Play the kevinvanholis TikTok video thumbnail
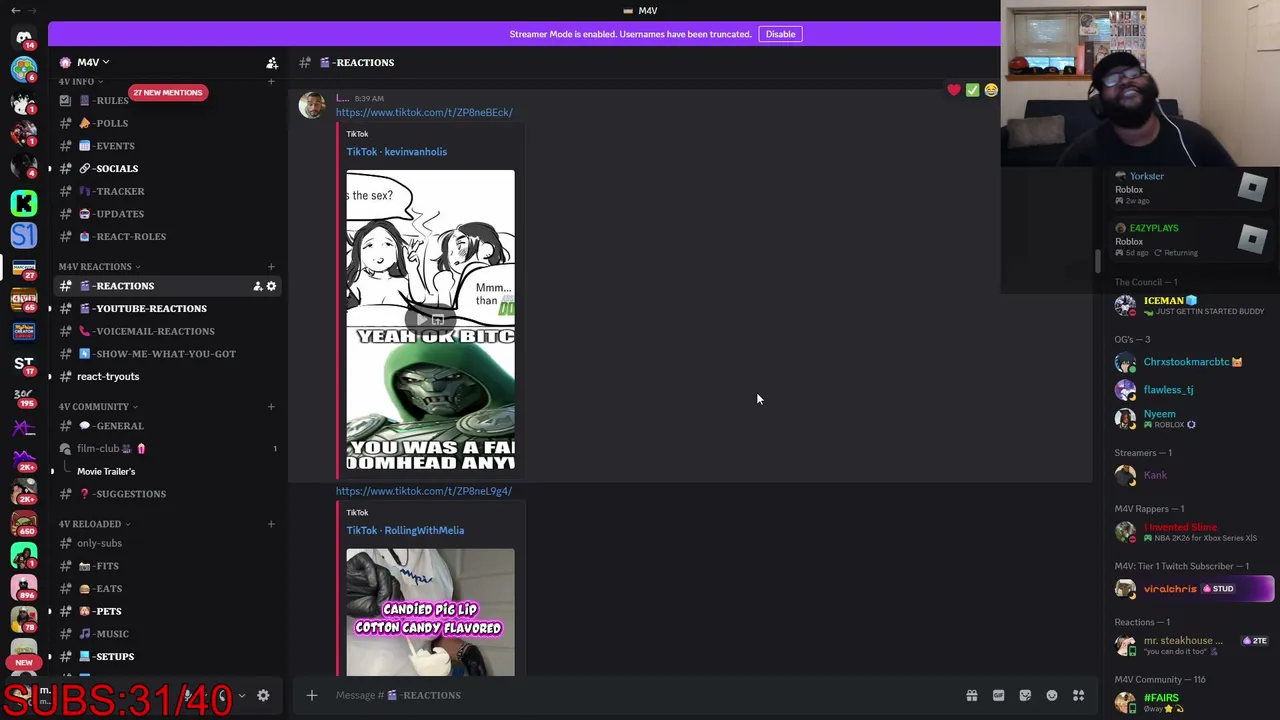The image size is (1280, 720). pyautogui.click(x=431, y=320)
